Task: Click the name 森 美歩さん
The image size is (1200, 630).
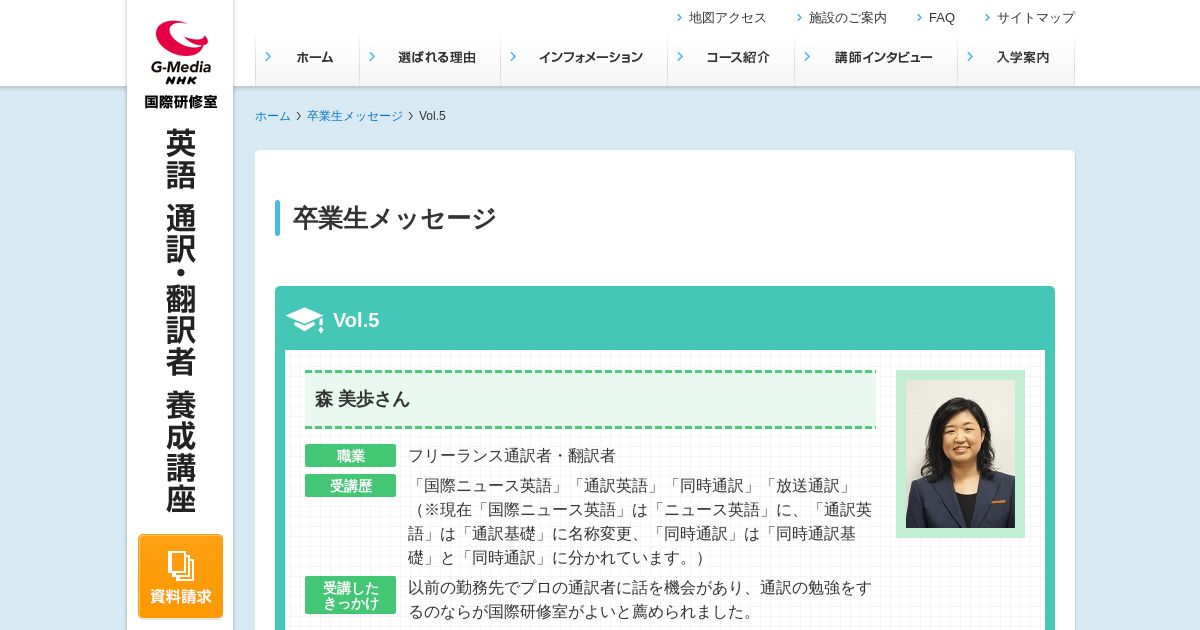Action: [x=362, y=399]
